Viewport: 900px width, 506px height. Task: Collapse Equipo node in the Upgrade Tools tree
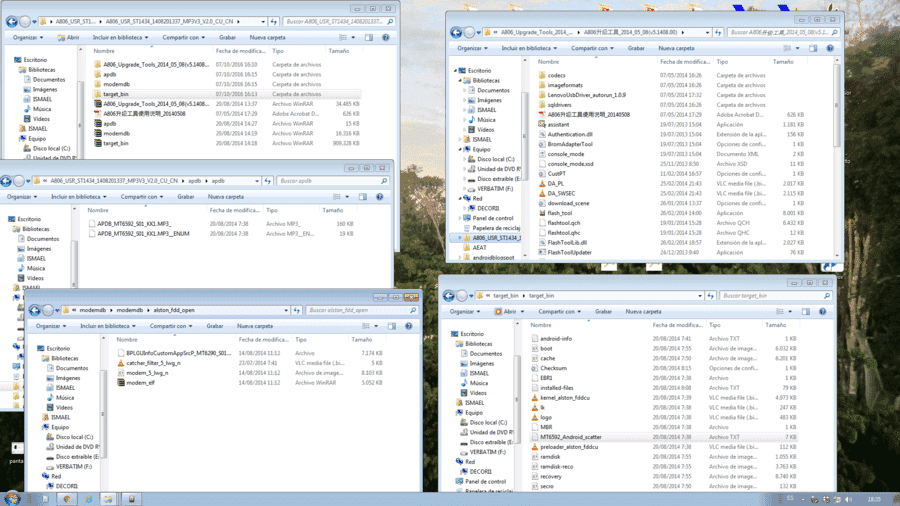(x=461, y=150)
